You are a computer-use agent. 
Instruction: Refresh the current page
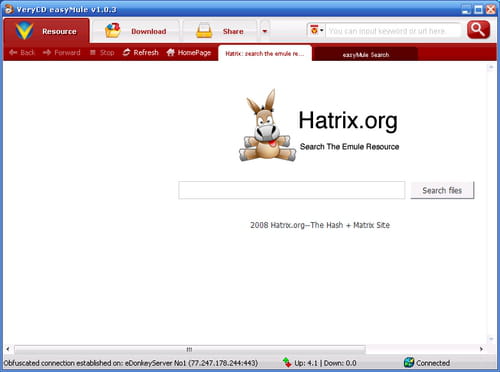coord(140,52)
